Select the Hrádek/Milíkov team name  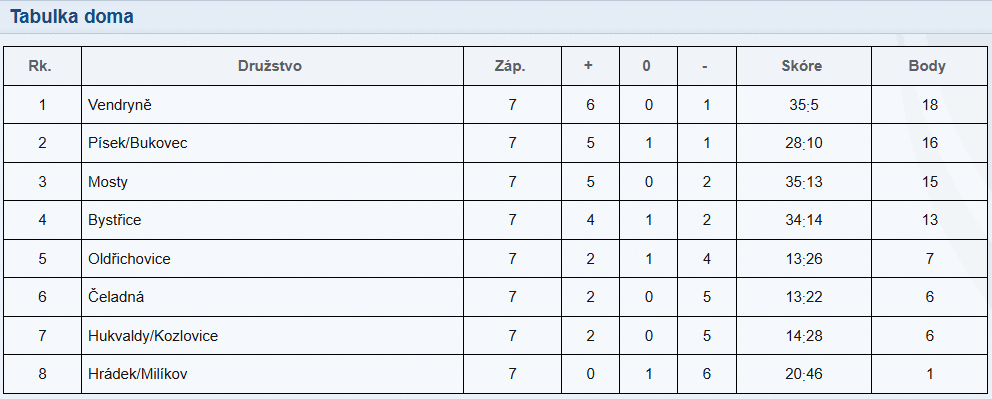(138, 374)
